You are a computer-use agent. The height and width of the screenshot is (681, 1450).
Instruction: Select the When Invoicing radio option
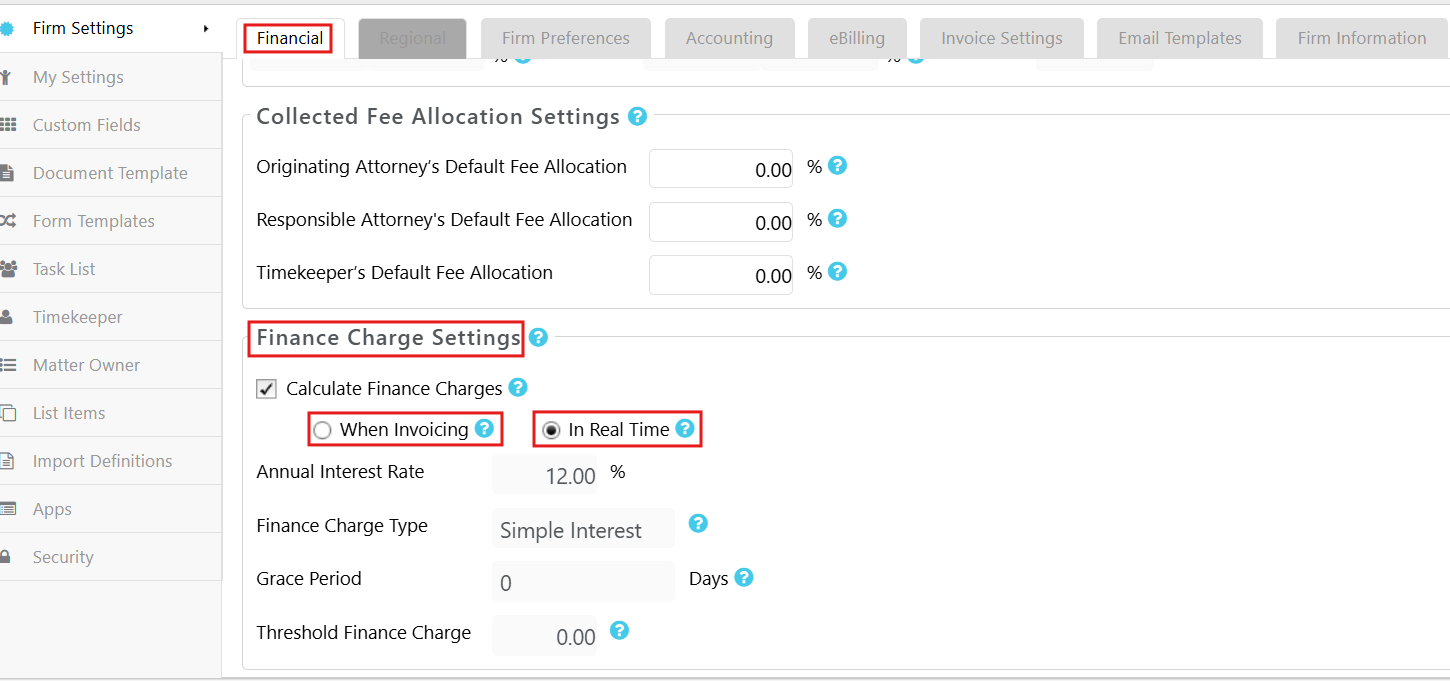[x=322, y=431]
